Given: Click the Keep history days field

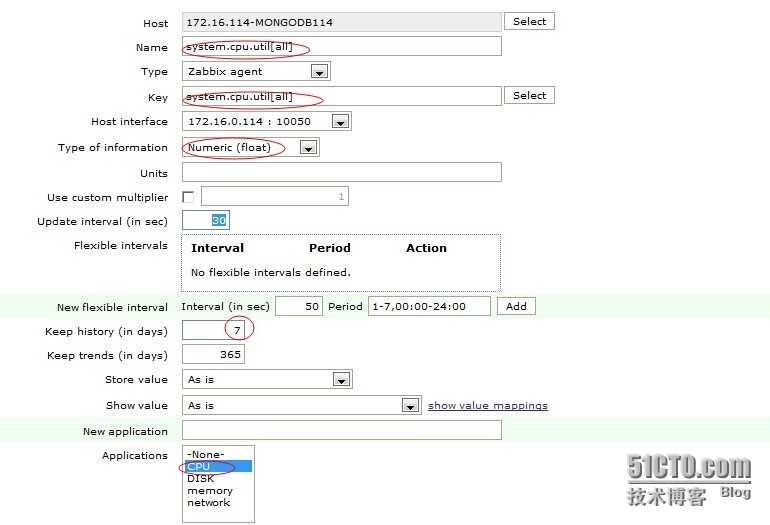Looking at the screenshot, I should coord(213,330).
